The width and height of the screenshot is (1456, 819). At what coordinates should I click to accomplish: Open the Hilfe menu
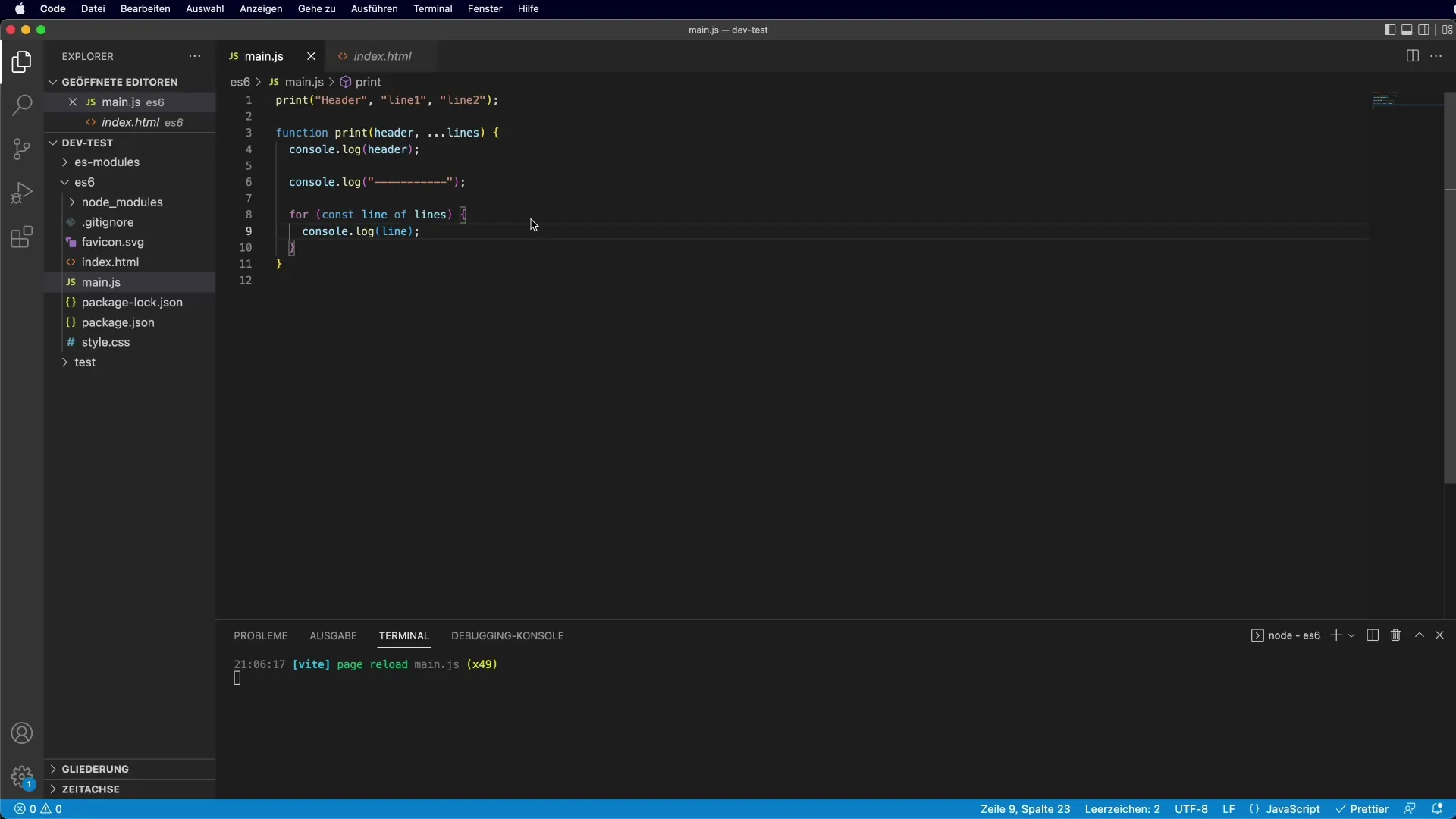528,8
